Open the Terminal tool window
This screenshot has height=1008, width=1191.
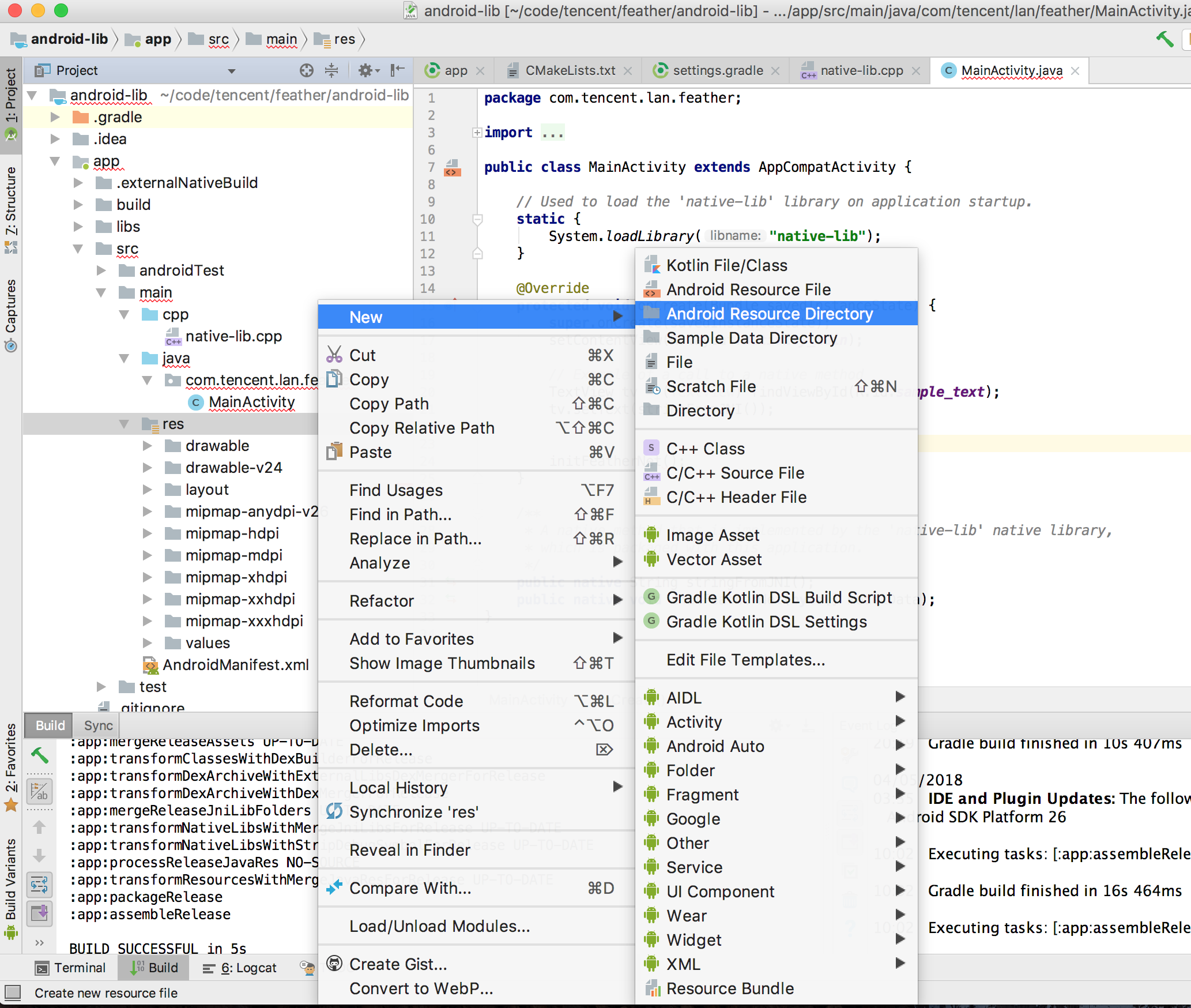click(x=70, y=968)
